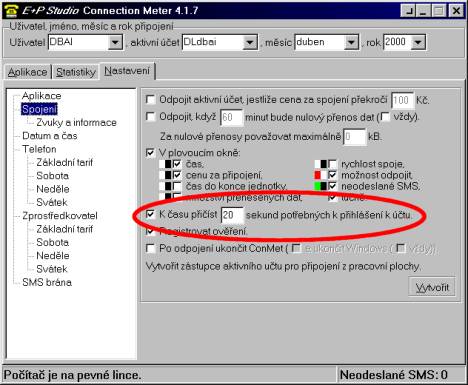468x385 pixels.
Task: Select the Nastavení tab
Action: click(127, 71)
